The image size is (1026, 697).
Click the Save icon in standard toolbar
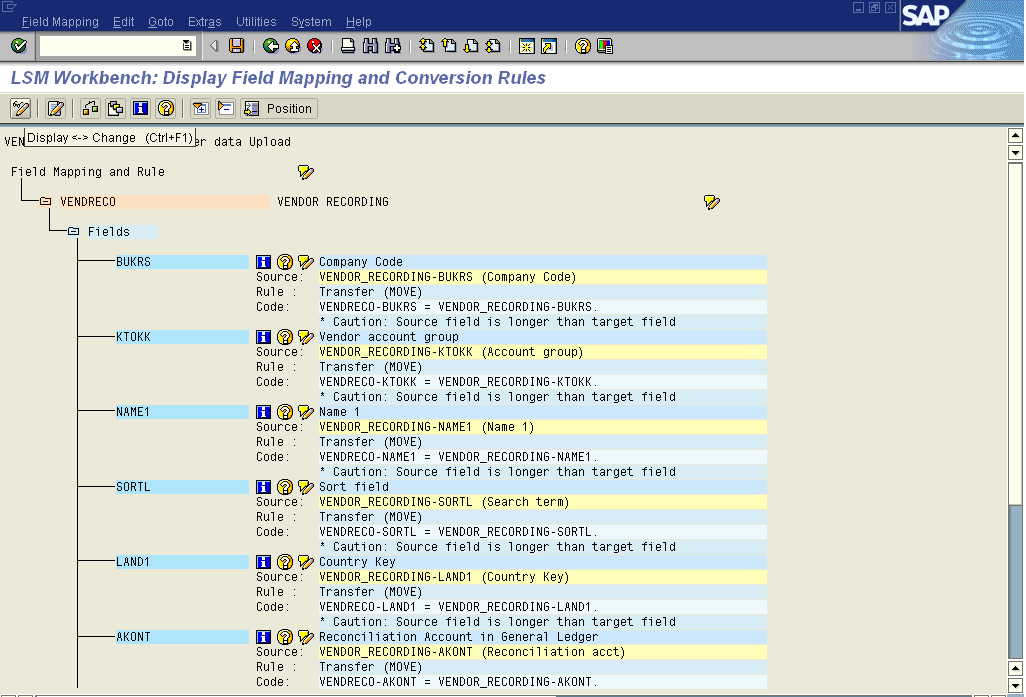[x=236, y=46]
